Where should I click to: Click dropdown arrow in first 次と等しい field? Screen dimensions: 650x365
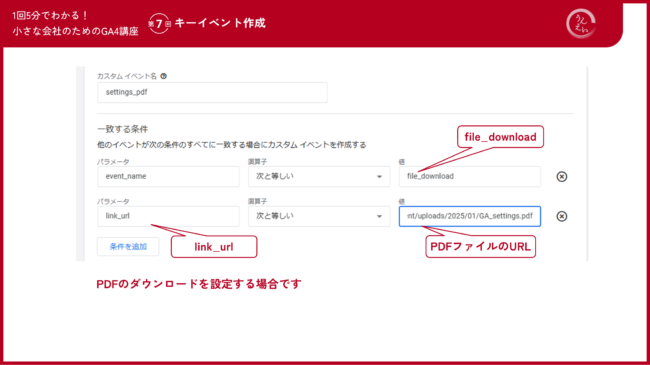click(x=379, y=177)
